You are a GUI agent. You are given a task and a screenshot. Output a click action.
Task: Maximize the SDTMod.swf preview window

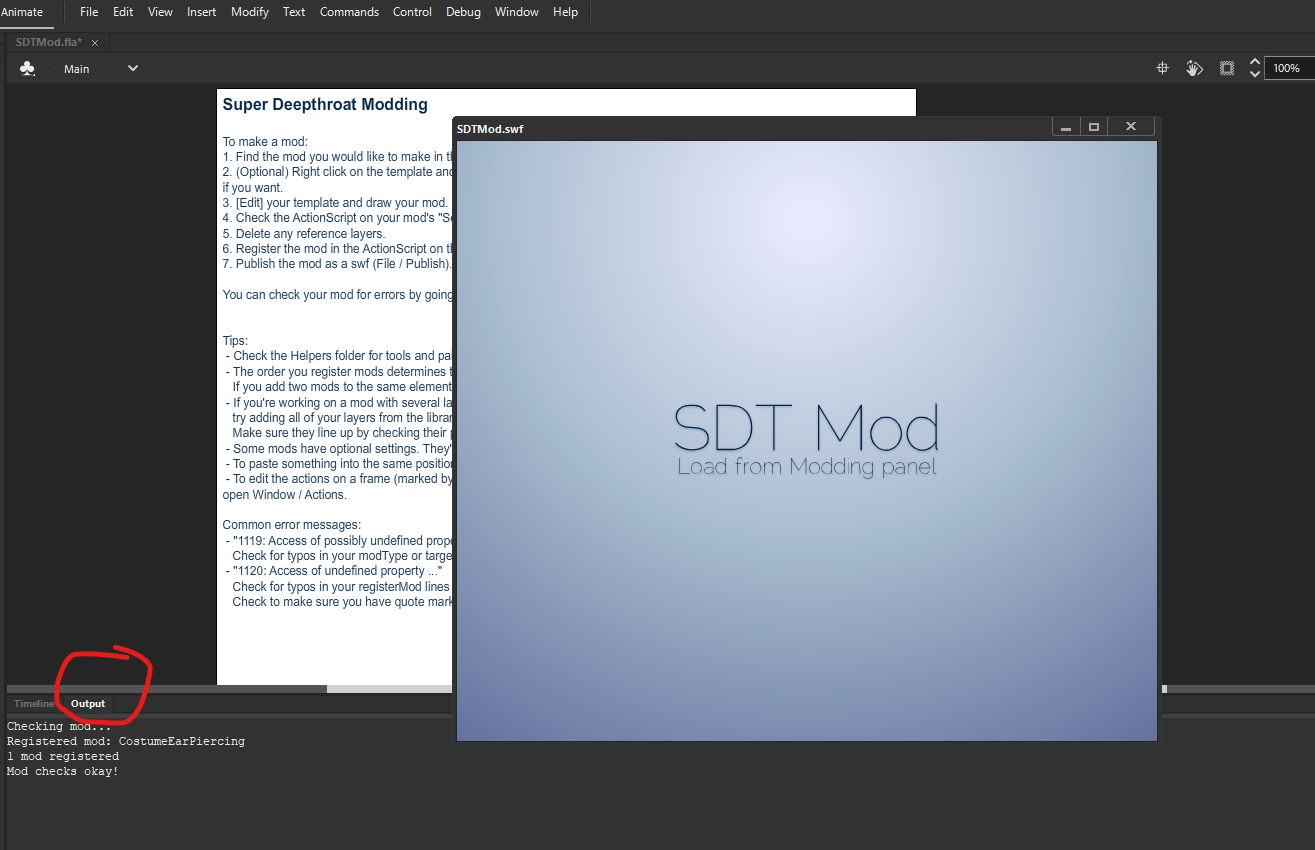coord(1094,127)
